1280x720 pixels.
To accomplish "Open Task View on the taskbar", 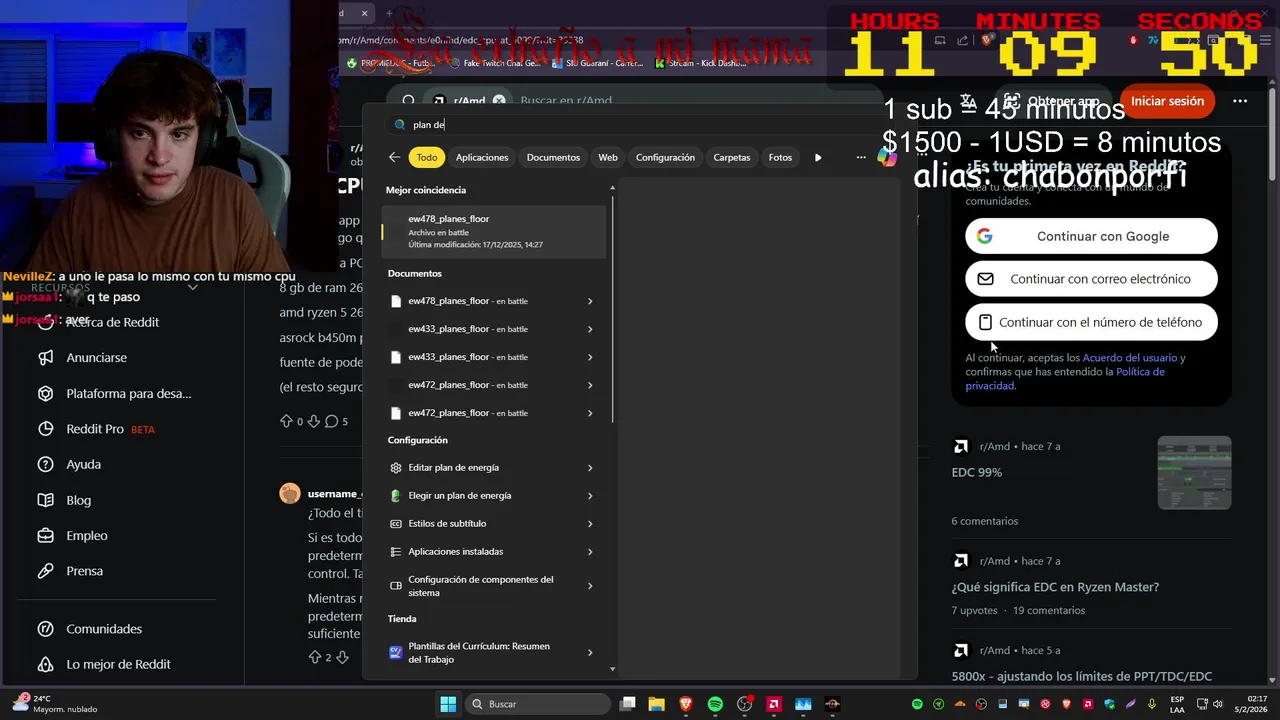I will tap(627, 704).
